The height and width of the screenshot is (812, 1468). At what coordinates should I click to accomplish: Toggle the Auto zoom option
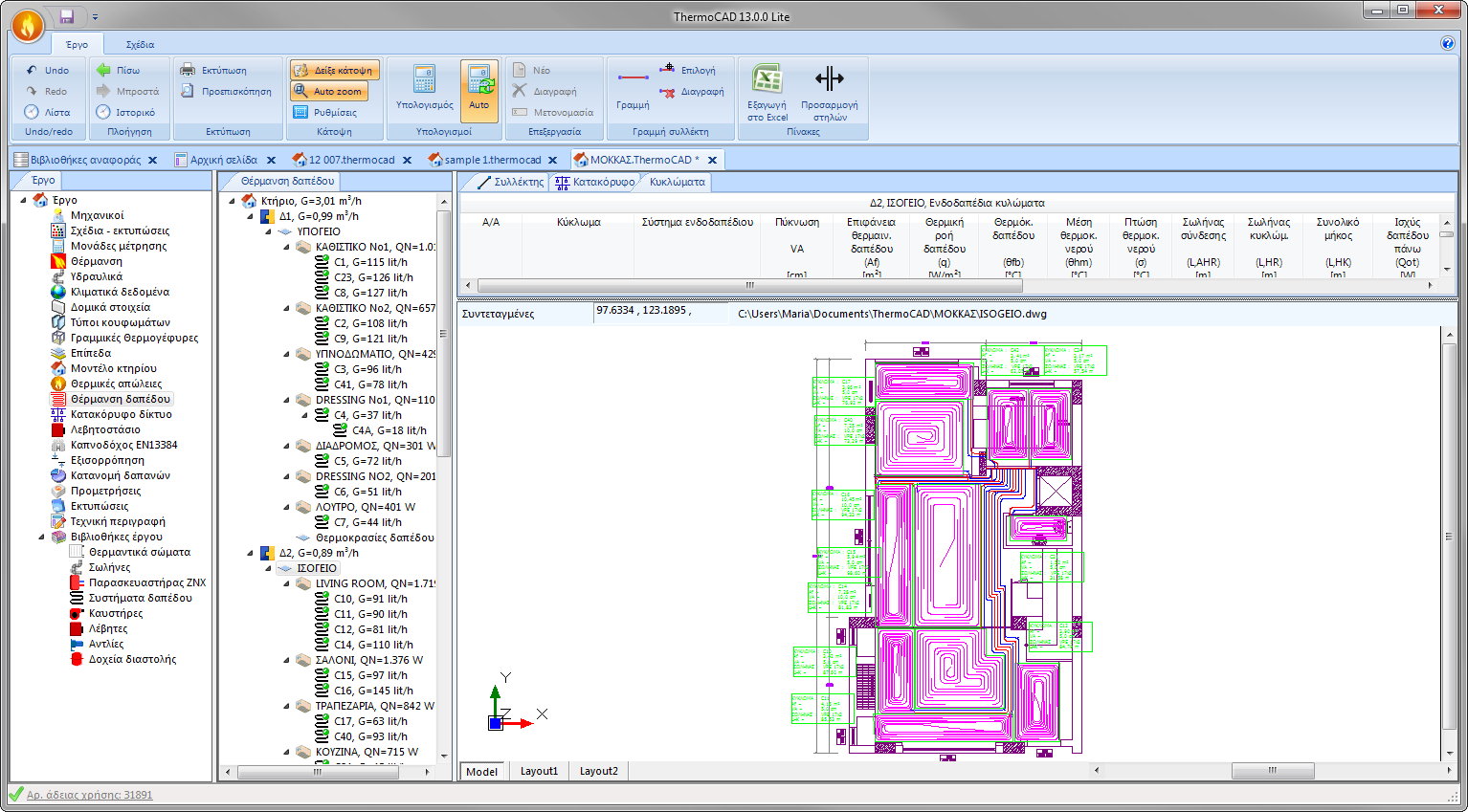(x=328, y=90)
